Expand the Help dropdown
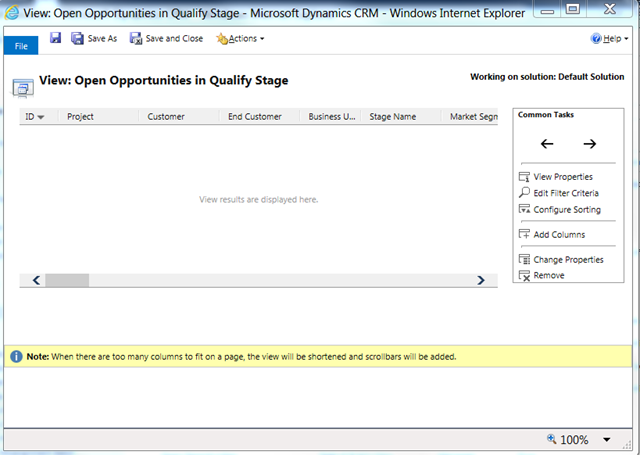Viewport: 640px width, 455px height. point(611,38)
